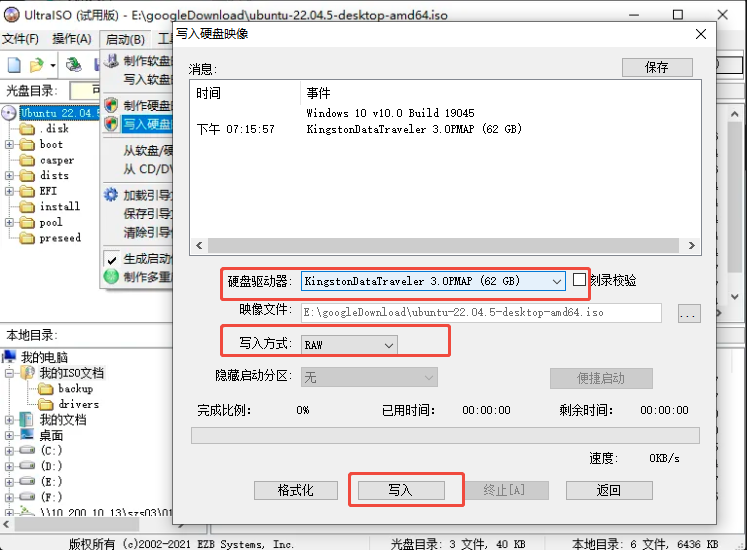Viewport: 747px width, 550px height.
Task: Click the New file toolbar icon
Action: [x=14, y=65]
